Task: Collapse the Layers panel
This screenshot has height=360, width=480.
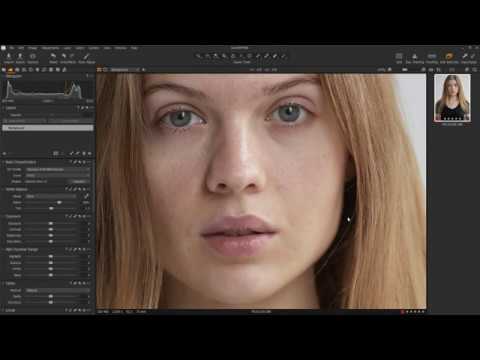Action: tap(4, 108)
